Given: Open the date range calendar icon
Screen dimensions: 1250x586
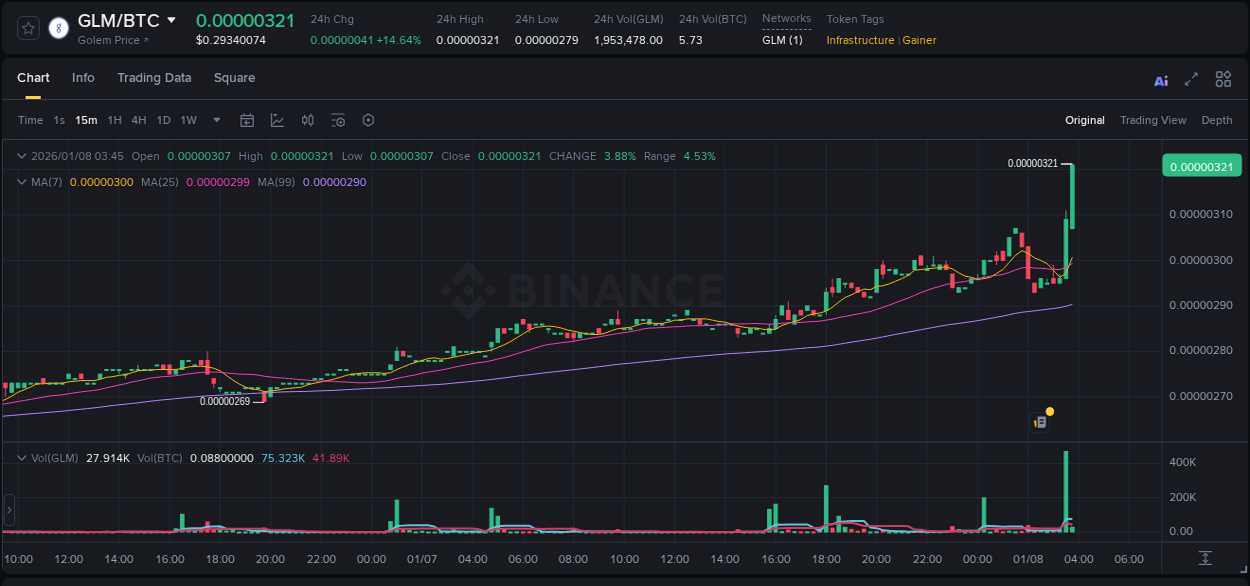Looking at the screenshot, I should pyautogui.click(x=247, y=120).
